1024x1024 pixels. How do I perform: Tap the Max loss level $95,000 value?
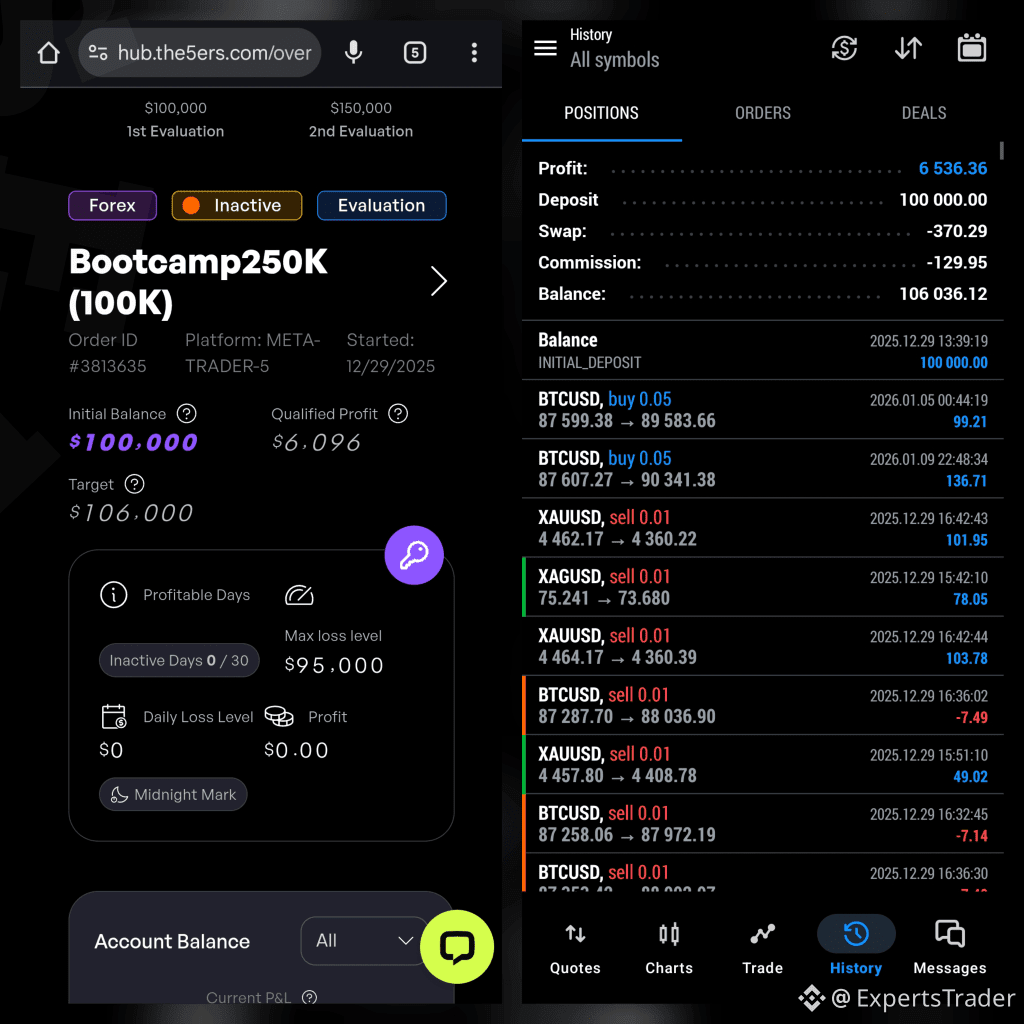pos(334,665)
